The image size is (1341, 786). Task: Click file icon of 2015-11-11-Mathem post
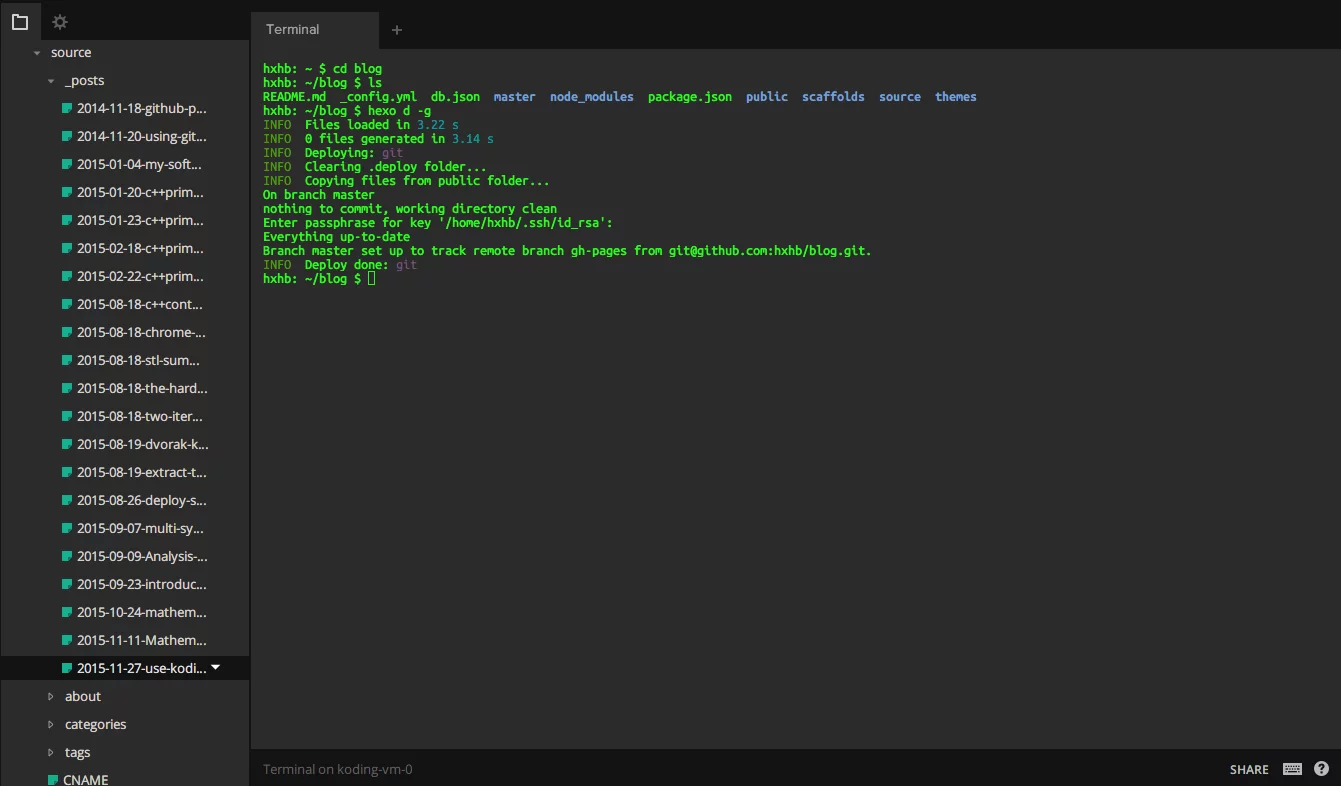67,640
